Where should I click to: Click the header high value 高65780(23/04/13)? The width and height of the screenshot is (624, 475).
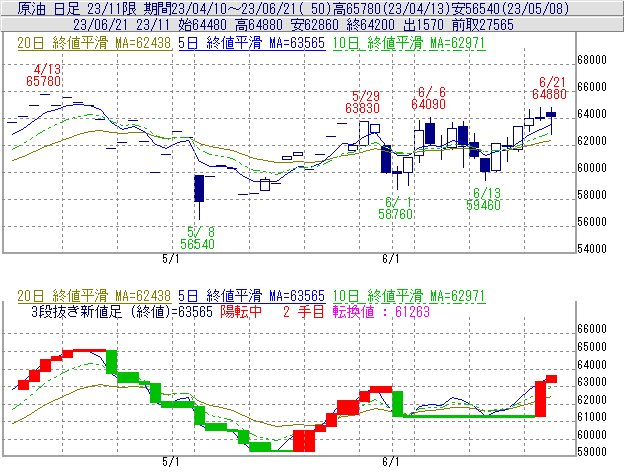392,8
